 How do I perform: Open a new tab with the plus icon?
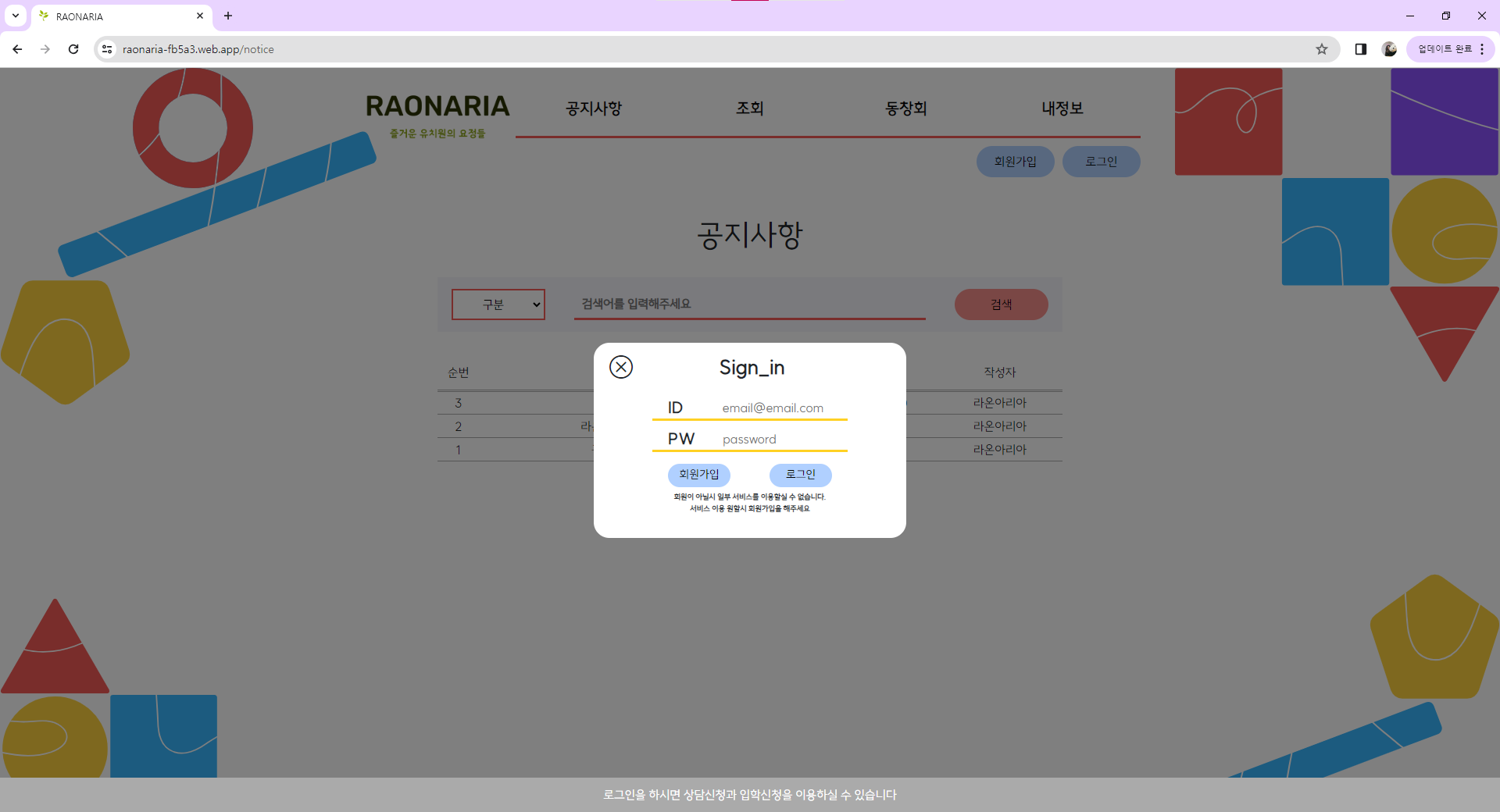pos(228,16)
